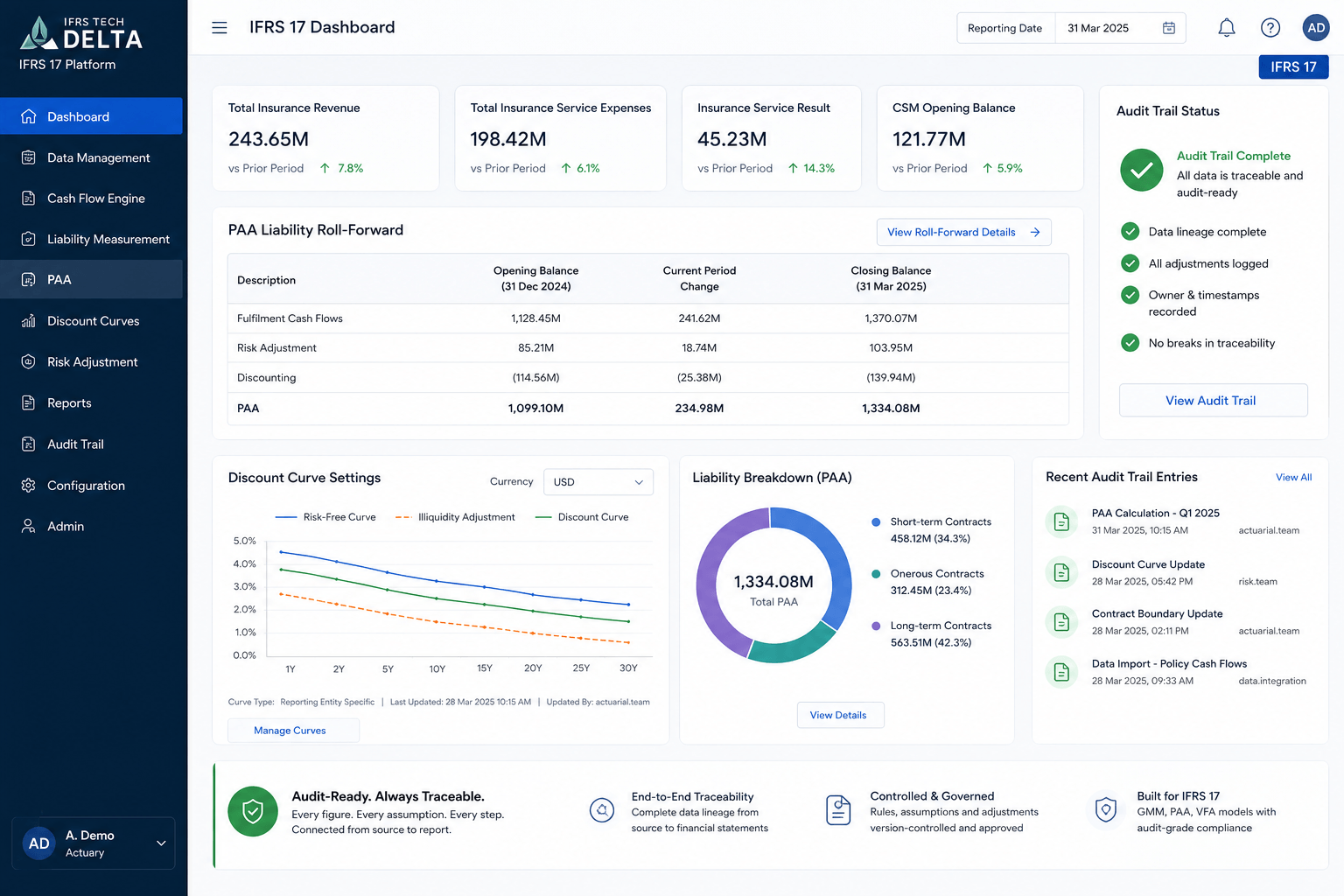Open the notifications bell
Image resolution: width=1344 pixels, height=896 pixels.
point(1227,28)
